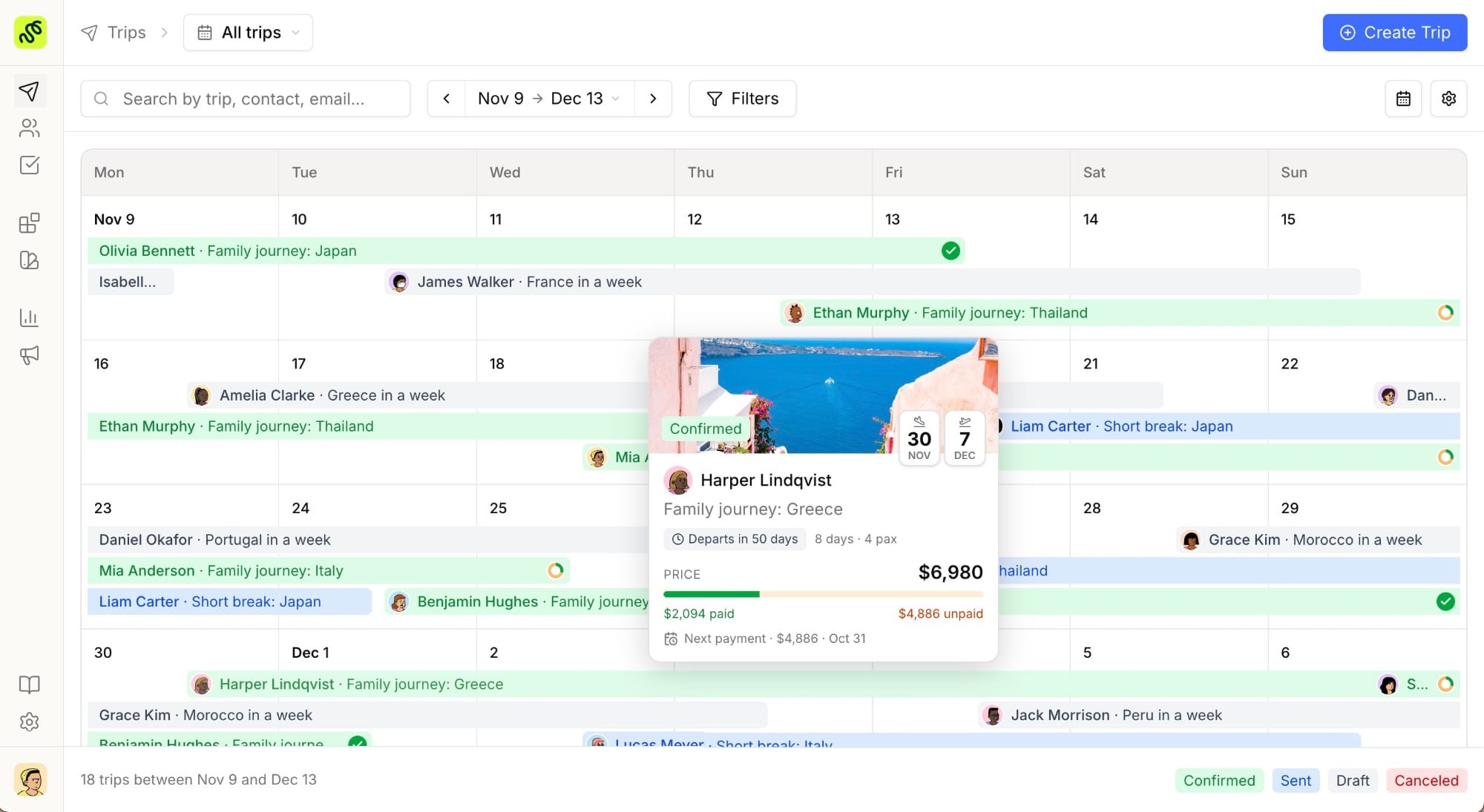Open James Walker France in a week trip

(x=873, y=282)
